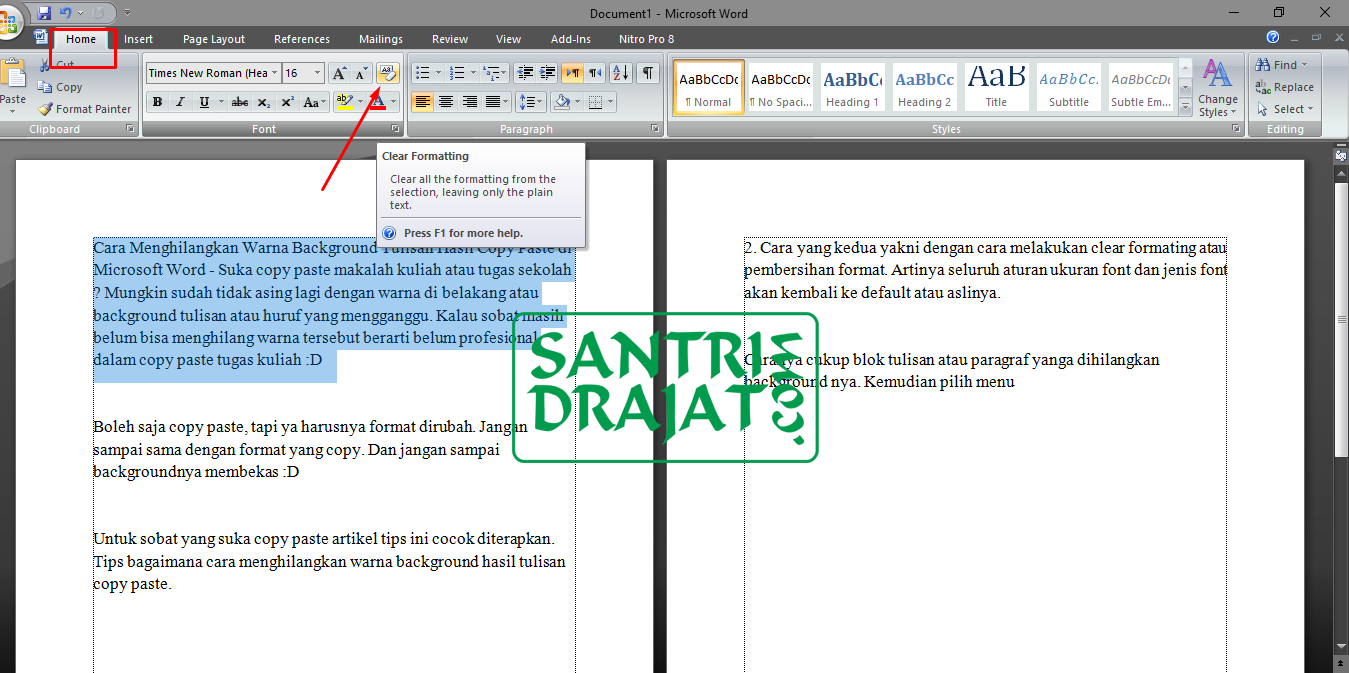The image size is (1349, 673).
Task: Click the red Font Color button
Action: [378, 102]
